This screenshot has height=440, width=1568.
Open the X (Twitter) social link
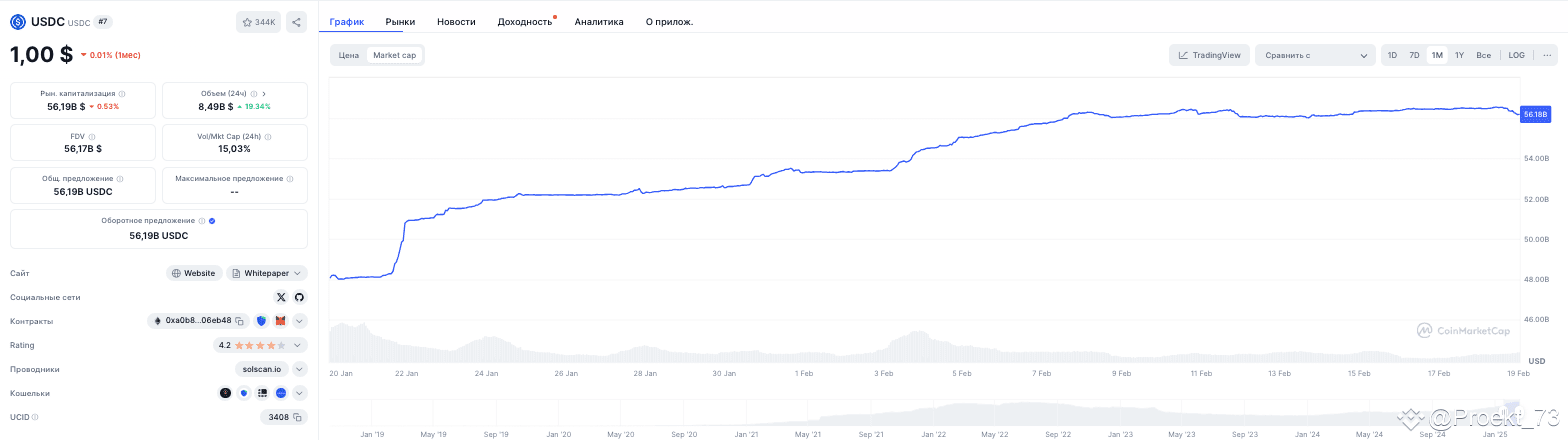(281, 297)
